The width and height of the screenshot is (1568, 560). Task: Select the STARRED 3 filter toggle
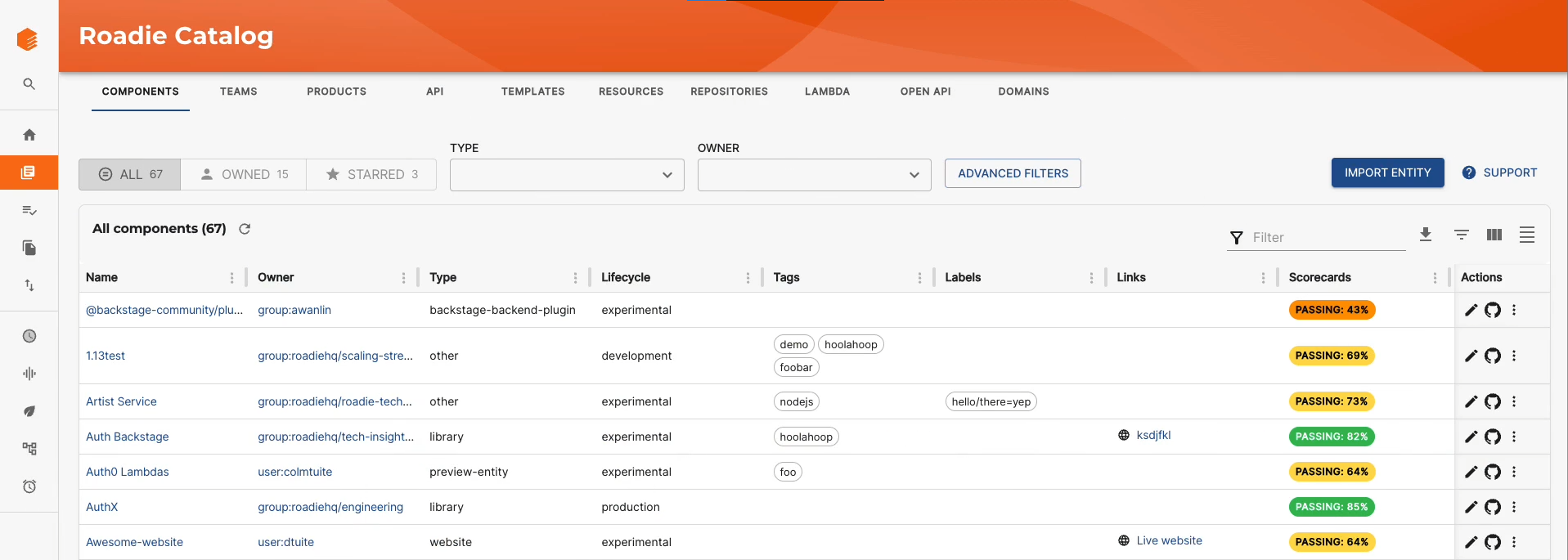click(371, 174)
